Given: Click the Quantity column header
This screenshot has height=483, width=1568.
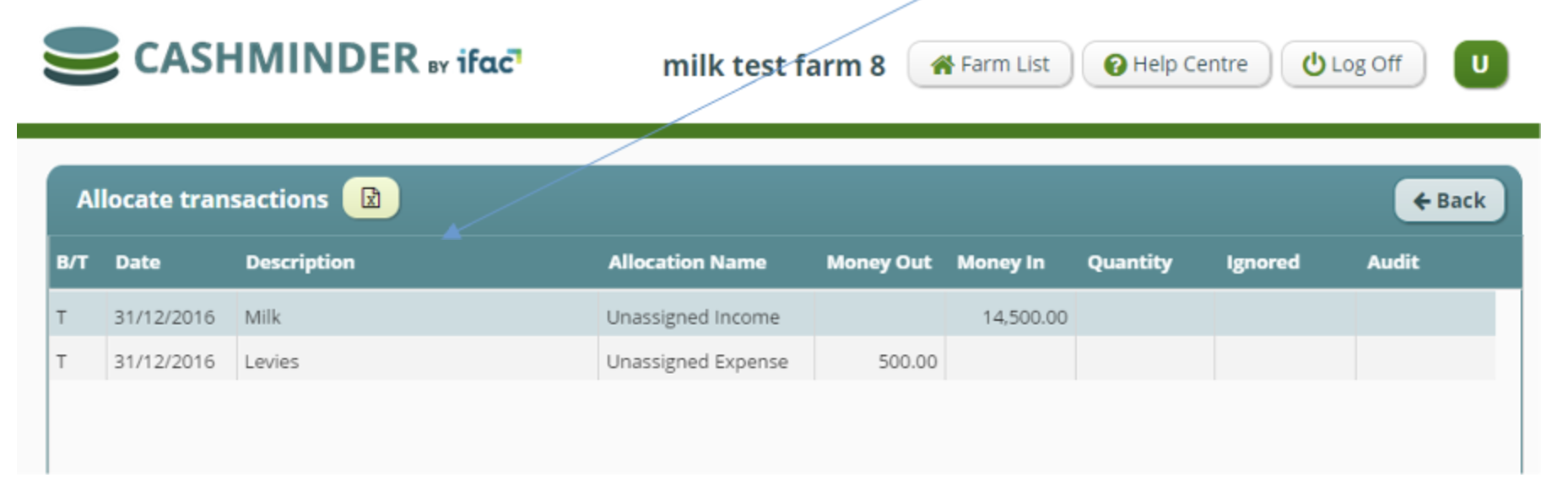Looking at the screenshot, I should [1129, 263].
